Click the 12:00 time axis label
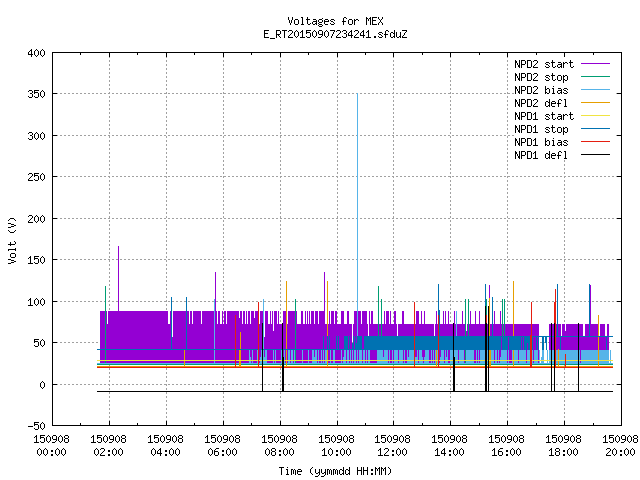Screen dimensions: 640x480 pyautogui.click(x=393, y=452)
